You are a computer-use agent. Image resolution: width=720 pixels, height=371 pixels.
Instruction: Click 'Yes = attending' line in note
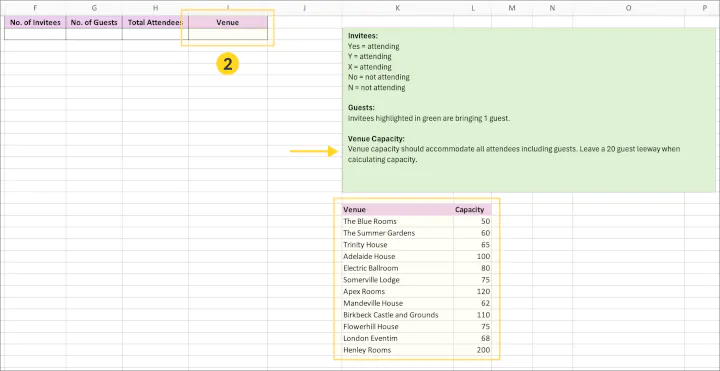pyautogui.click(x=373, y=46)
